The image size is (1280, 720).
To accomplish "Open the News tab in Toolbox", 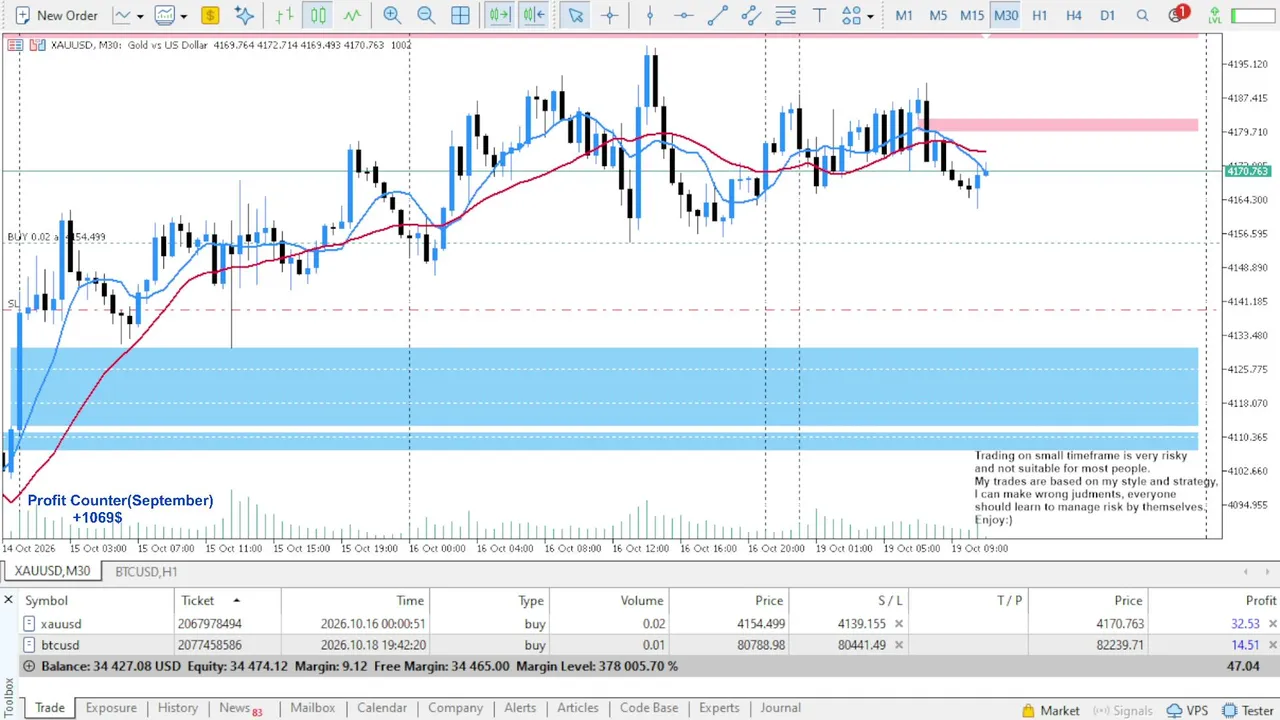I will click(240, 708).
